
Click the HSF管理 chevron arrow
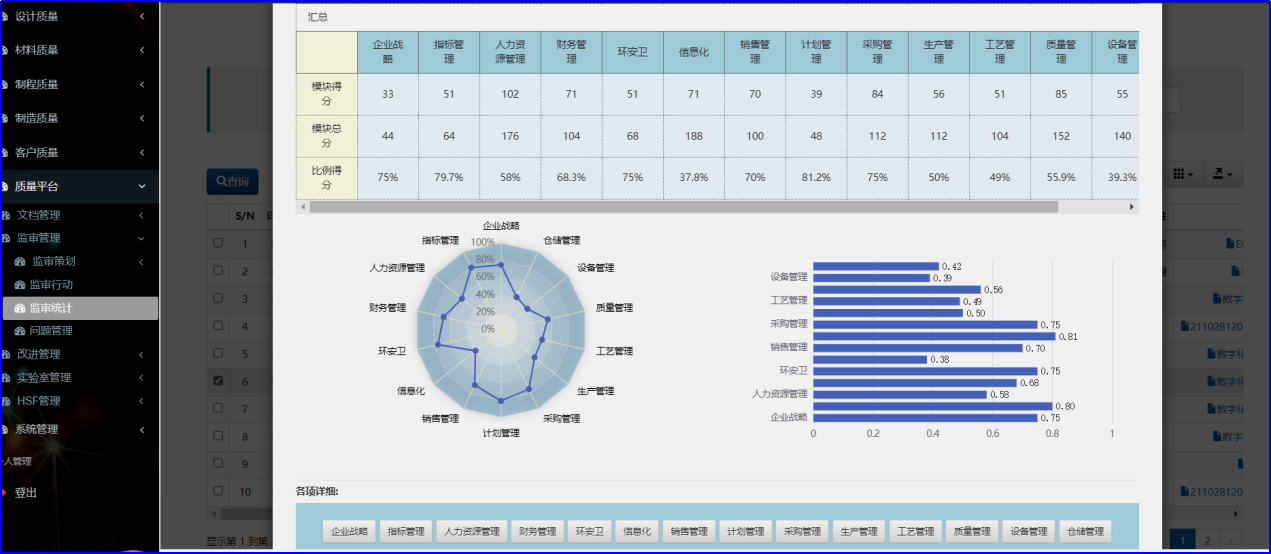click(x=141, y=401)
